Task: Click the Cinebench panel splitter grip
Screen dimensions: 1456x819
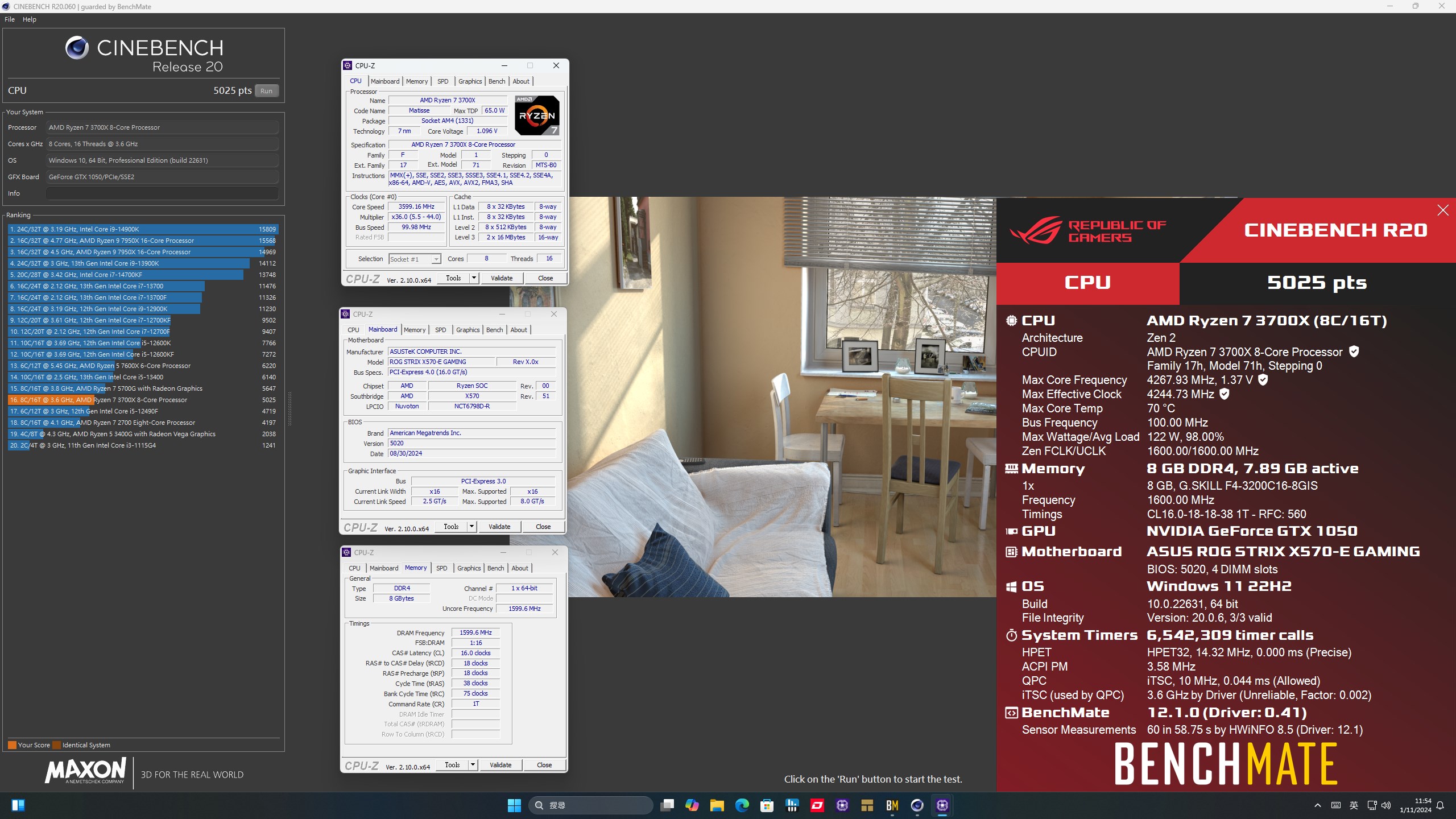Action: [289, 409]
